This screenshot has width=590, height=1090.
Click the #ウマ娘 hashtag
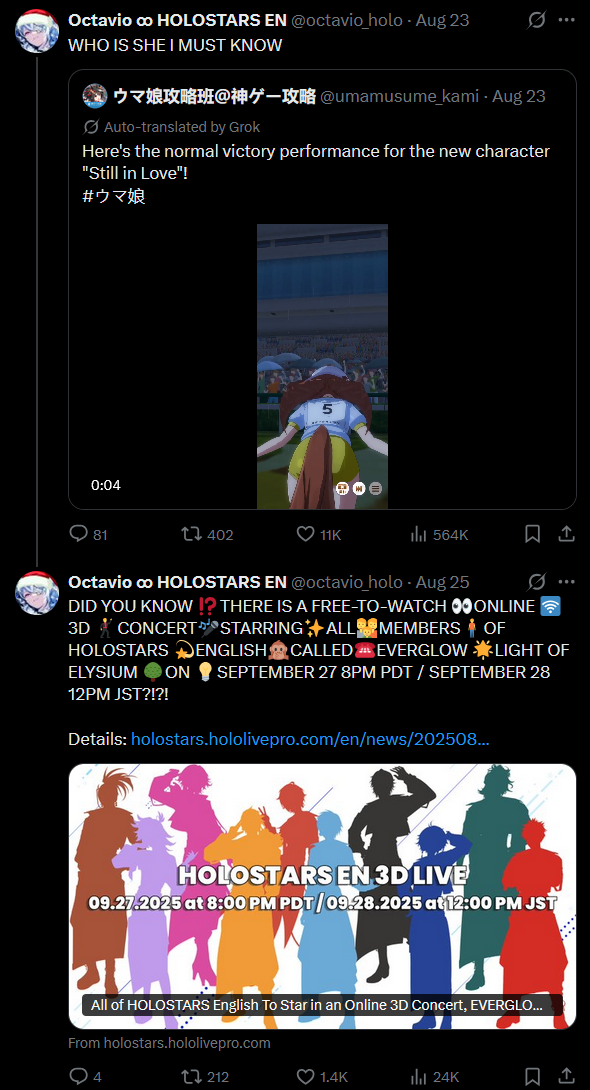(114, 197)
